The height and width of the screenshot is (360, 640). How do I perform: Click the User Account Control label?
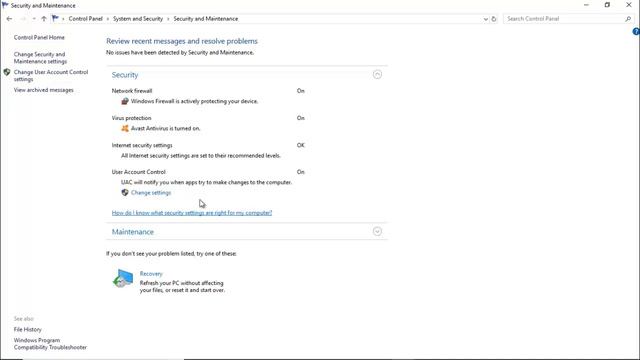click(x=139, y=172)
